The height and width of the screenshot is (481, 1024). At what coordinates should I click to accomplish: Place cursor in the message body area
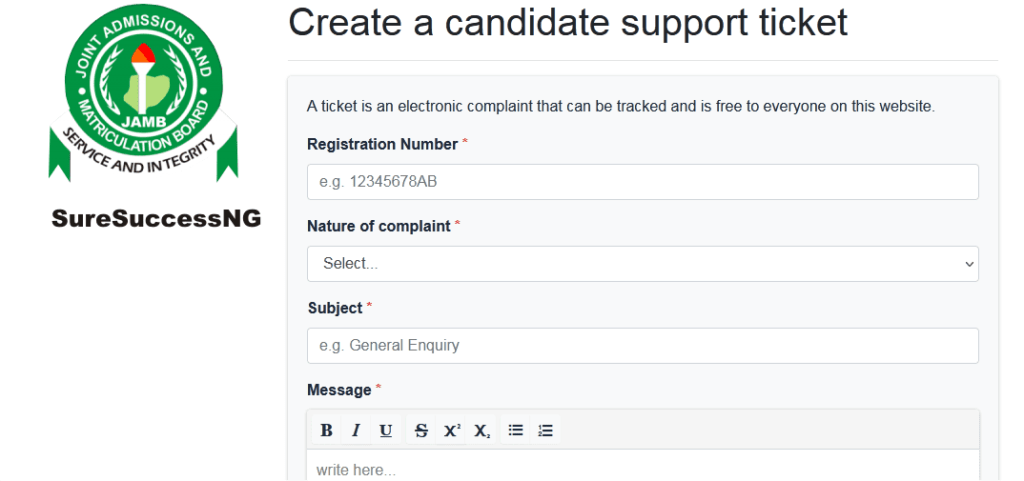coord(642,468)
